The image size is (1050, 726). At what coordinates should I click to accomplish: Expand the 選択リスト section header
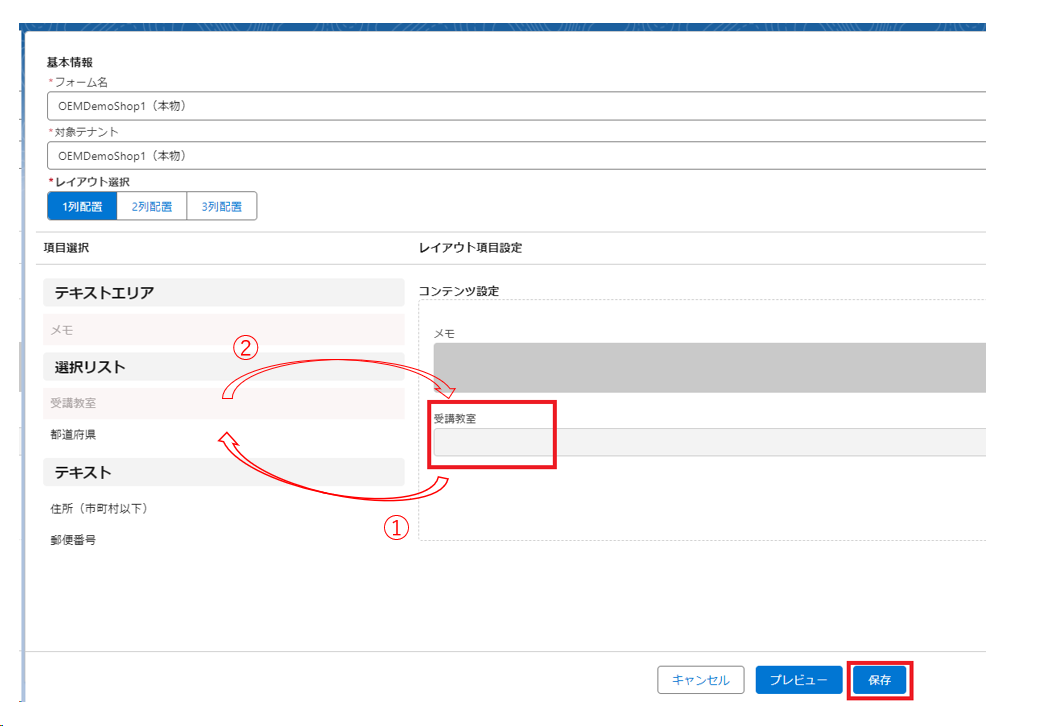(224, 367)
